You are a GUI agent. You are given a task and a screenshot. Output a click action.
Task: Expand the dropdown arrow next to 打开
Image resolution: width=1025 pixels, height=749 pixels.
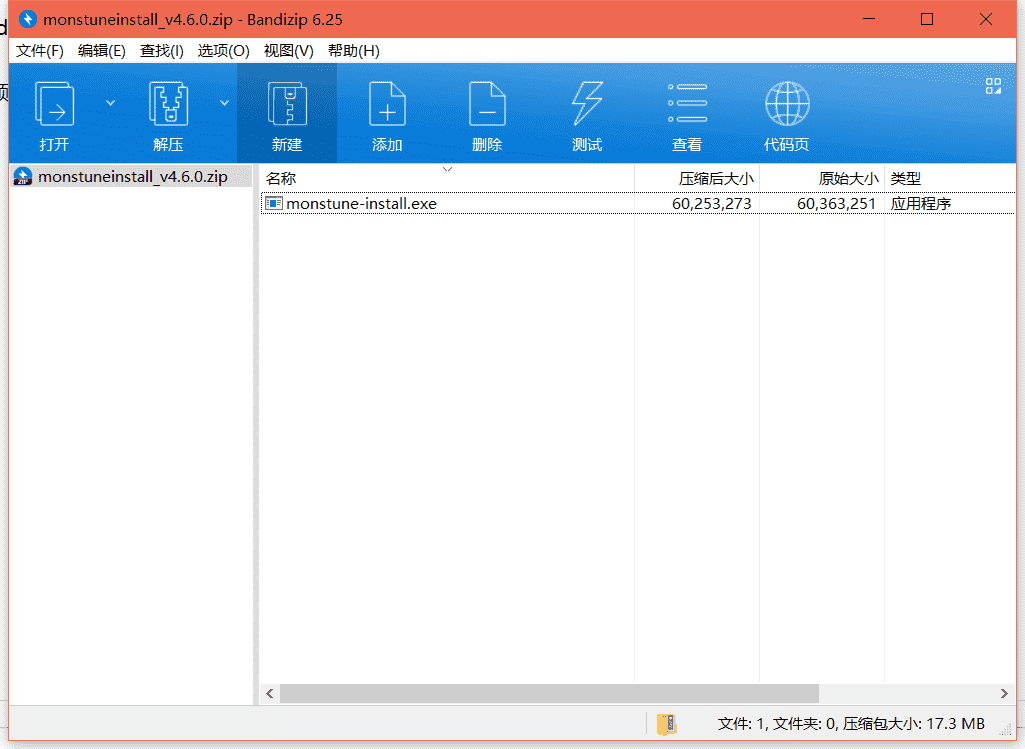coord(110,103)
